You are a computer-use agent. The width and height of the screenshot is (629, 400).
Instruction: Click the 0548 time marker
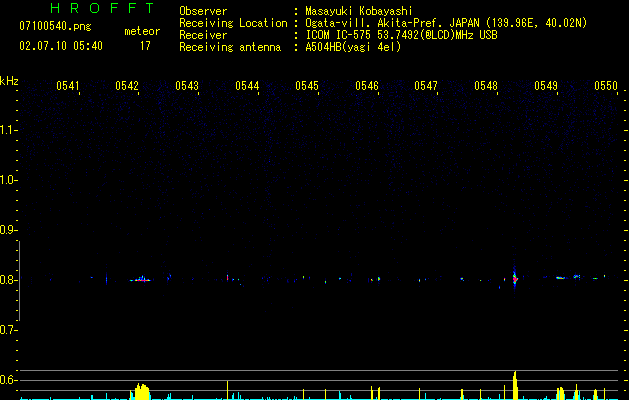click(x=486, y=86)
